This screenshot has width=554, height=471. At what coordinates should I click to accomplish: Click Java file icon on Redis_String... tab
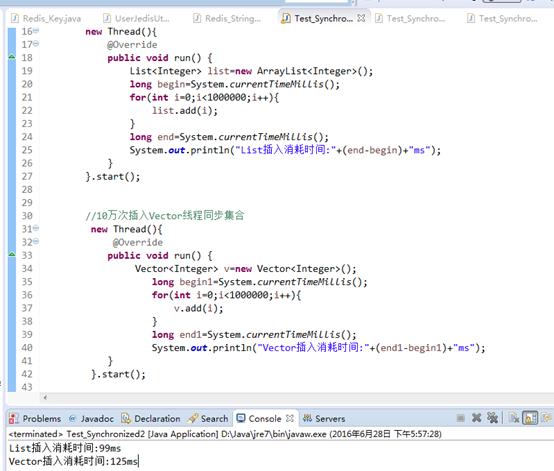[x=197, y=18]
